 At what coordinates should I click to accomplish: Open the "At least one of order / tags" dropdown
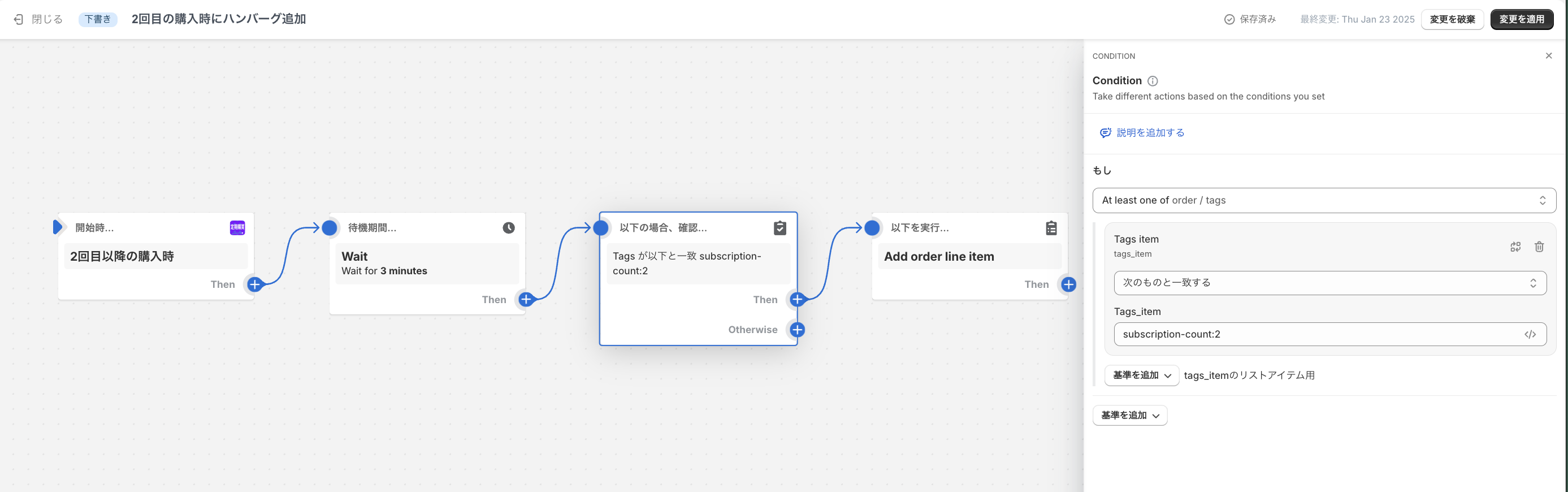[1324, 200]
